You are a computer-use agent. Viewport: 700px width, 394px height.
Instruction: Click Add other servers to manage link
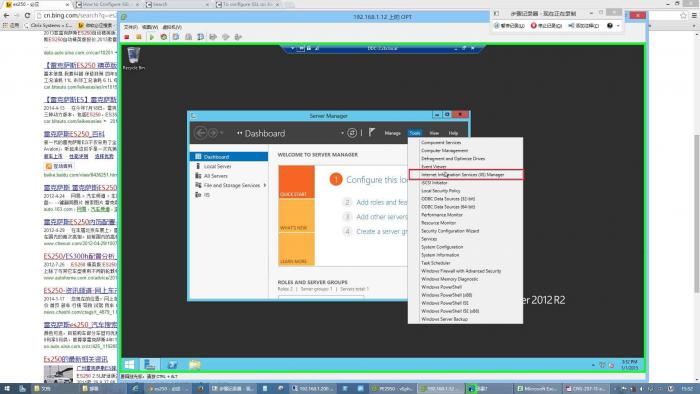tap(382, 217)
